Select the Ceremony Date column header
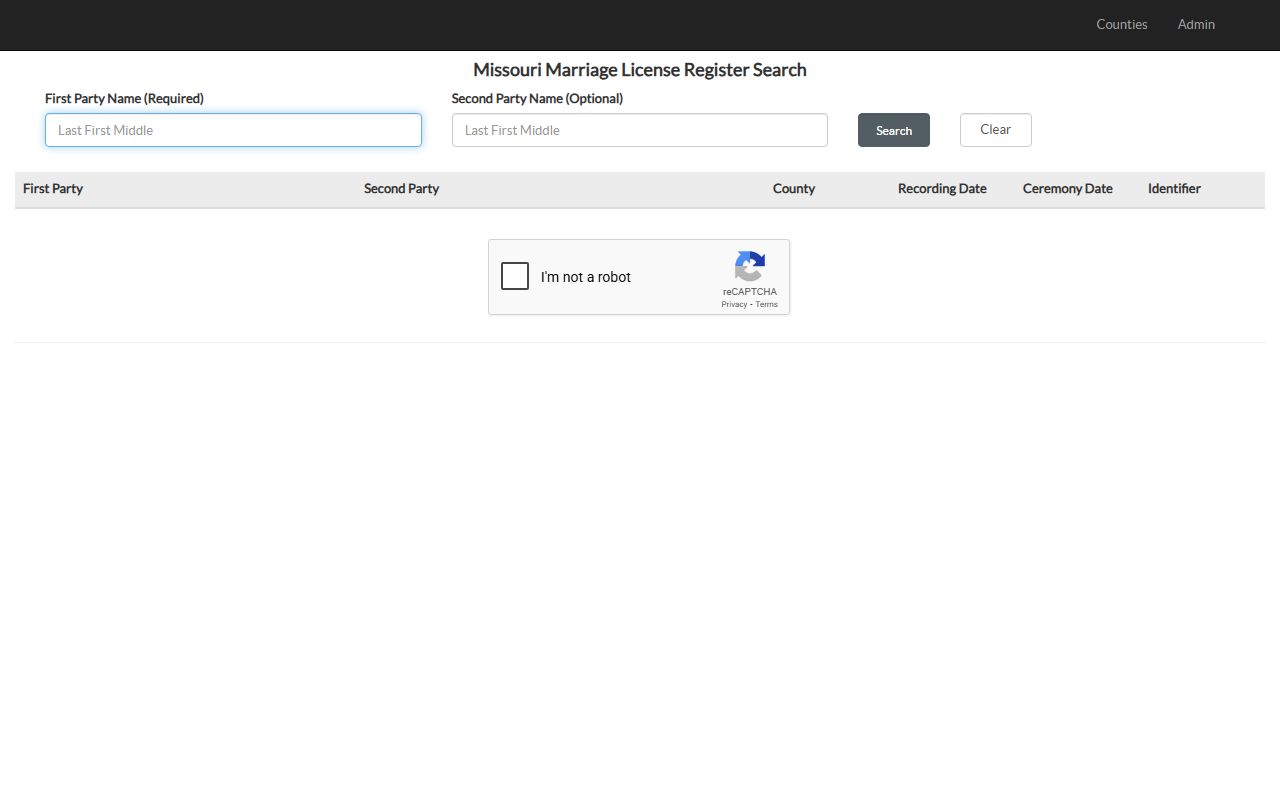The image size is (1280, 800). pyautogui.click(x=1067, y=188)
